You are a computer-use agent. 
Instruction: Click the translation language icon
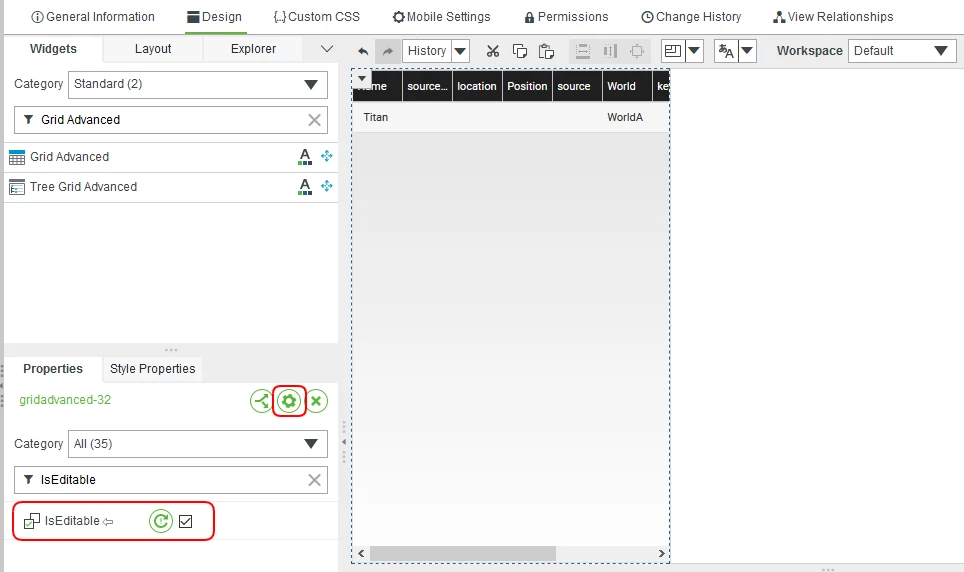tap(726, 51)
